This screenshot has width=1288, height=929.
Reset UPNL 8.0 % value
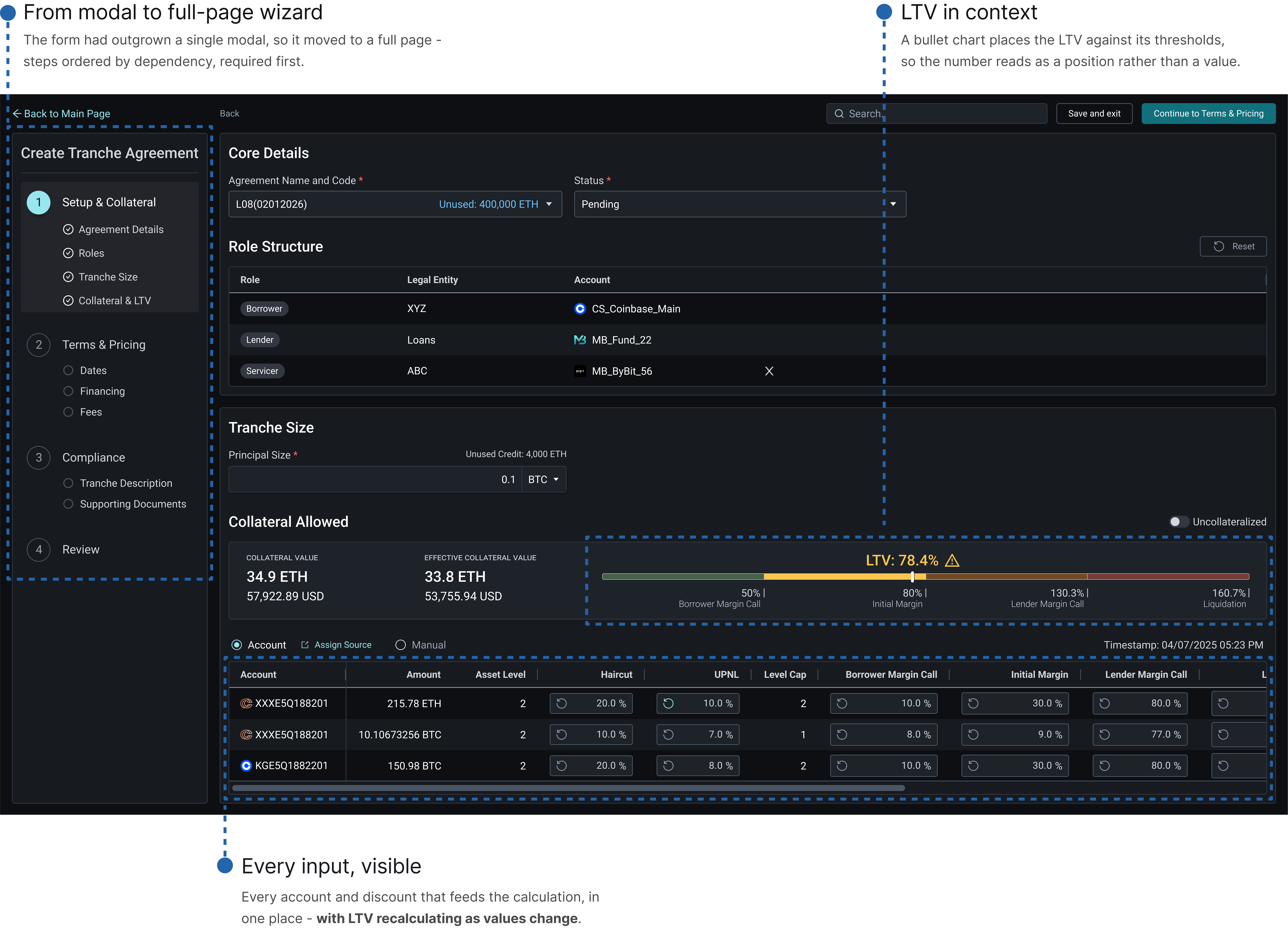(x=668, y=766)
